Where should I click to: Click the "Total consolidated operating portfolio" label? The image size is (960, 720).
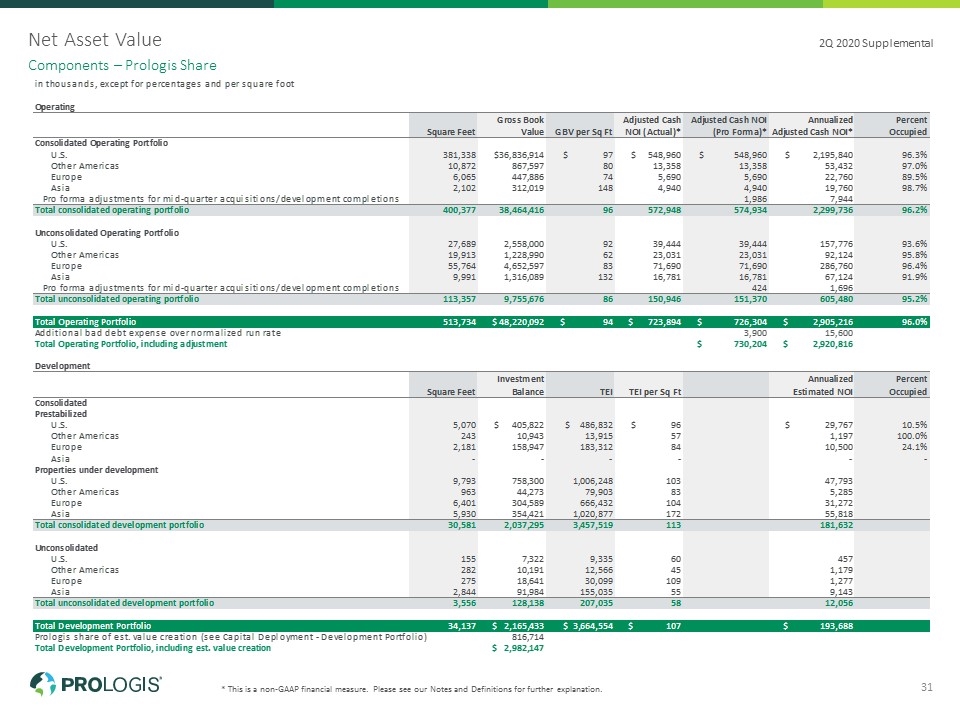(x=112, y=210)
